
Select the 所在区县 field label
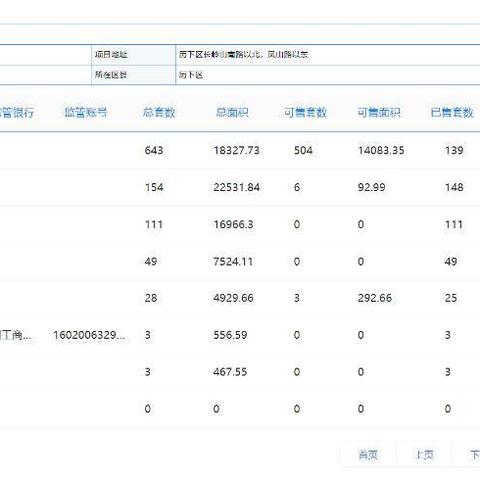point(111,75)
